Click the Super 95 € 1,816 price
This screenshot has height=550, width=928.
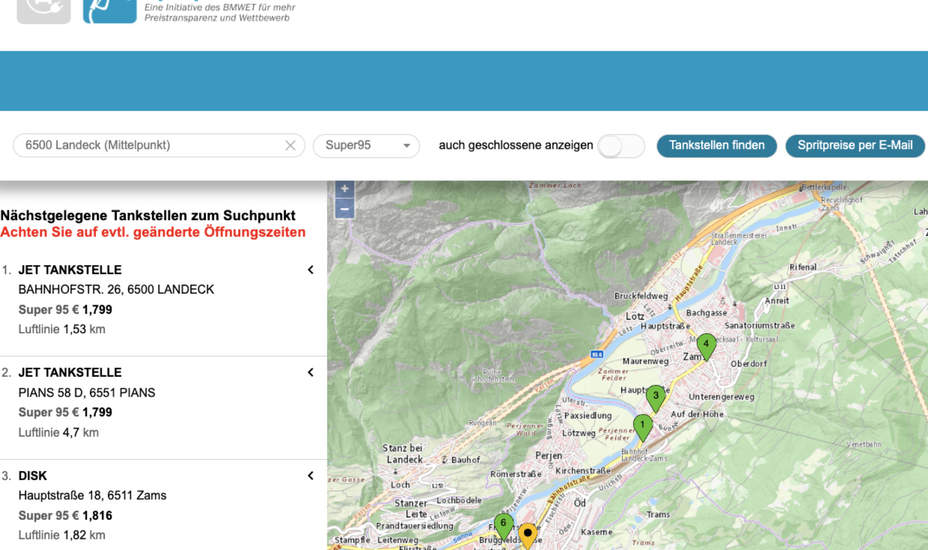pyautogui.click(x=65, y=516)
